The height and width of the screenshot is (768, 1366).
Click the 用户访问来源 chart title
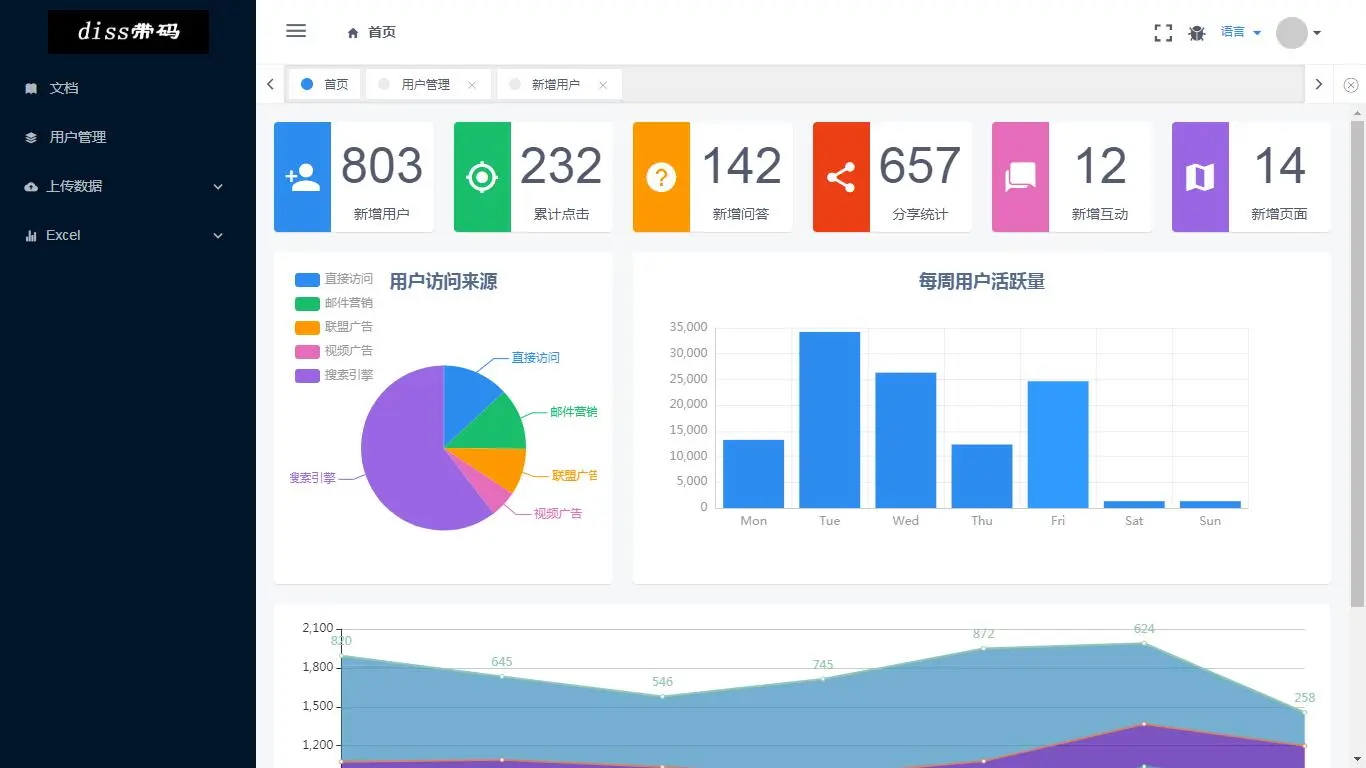click(443, 282)
